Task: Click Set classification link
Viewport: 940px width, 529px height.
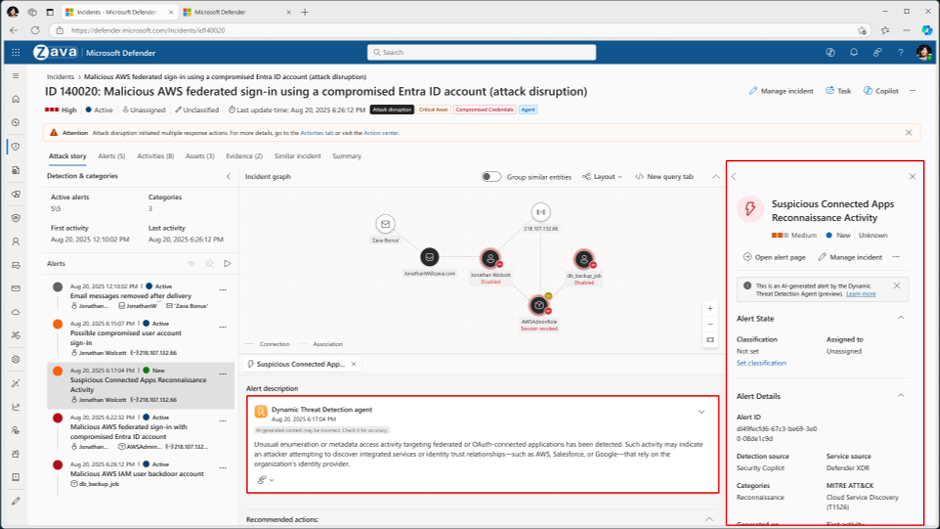Action: point(761,363)
